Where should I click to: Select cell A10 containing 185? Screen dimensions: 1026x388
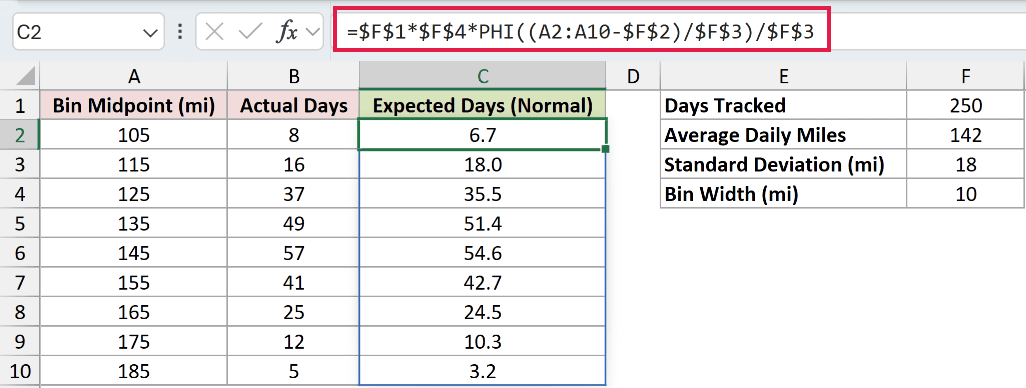(x=133, y=371)
